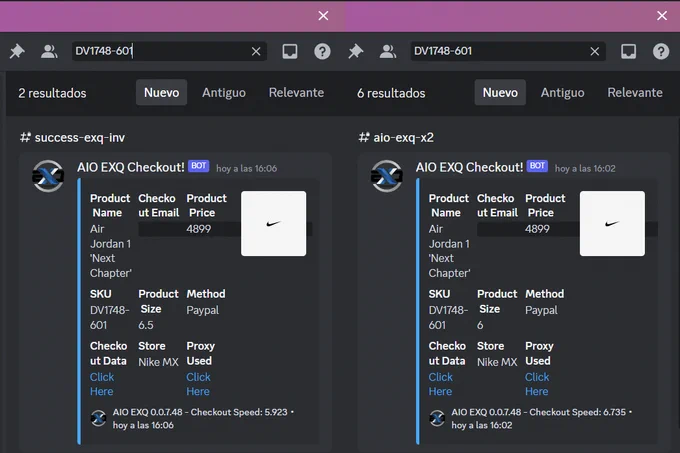Show member list in right Discord window
This screenshot has width=680, height=453.
coord(388,52)
